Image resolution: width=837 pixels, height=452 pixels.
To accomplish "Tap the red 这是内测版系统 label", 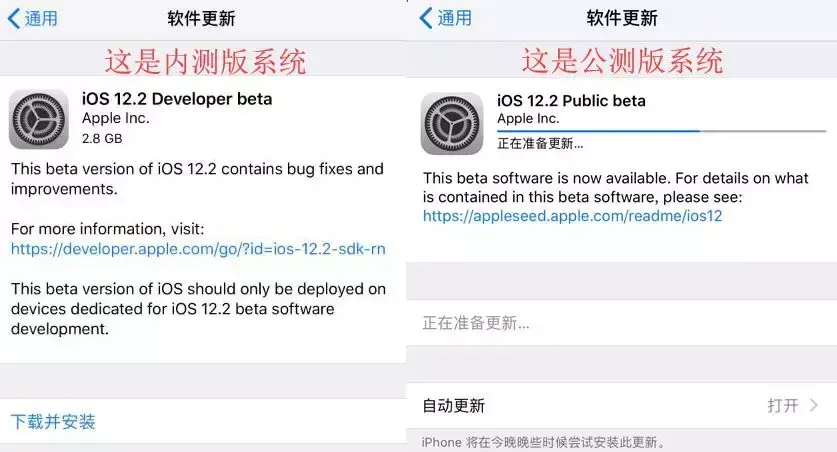I will click(205, 61).
